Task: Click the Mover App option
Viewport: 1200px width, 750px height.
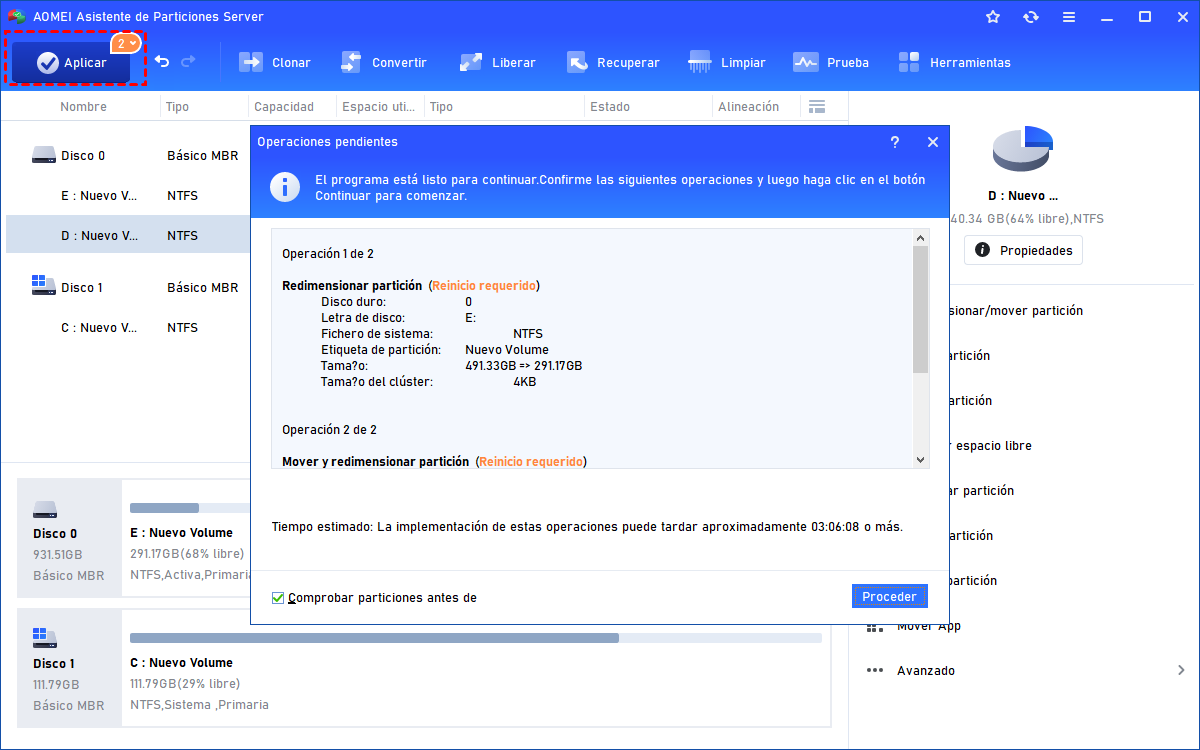Action: [x=928, y=625]
